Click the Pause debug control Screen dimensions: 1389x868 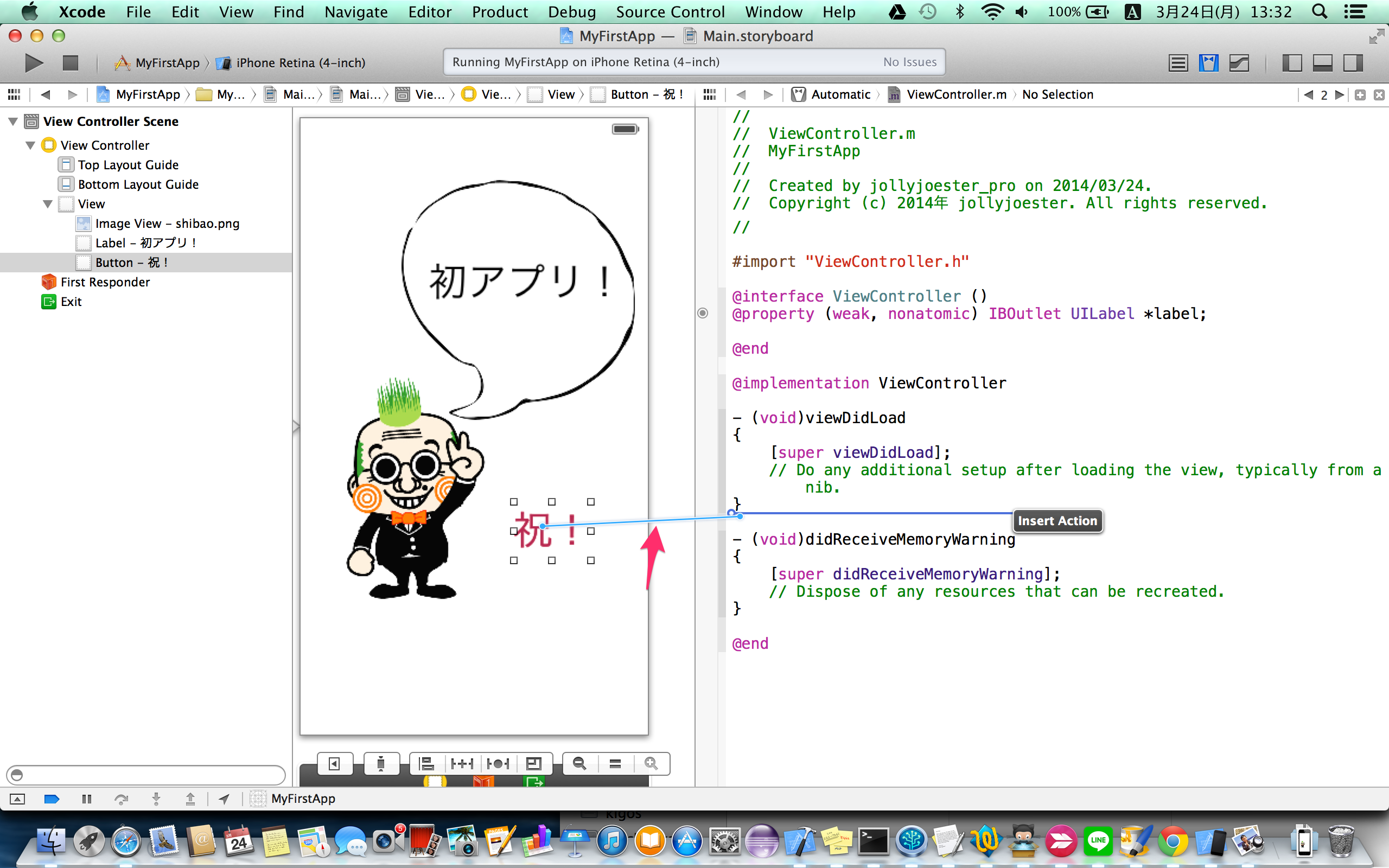point(87,799)
